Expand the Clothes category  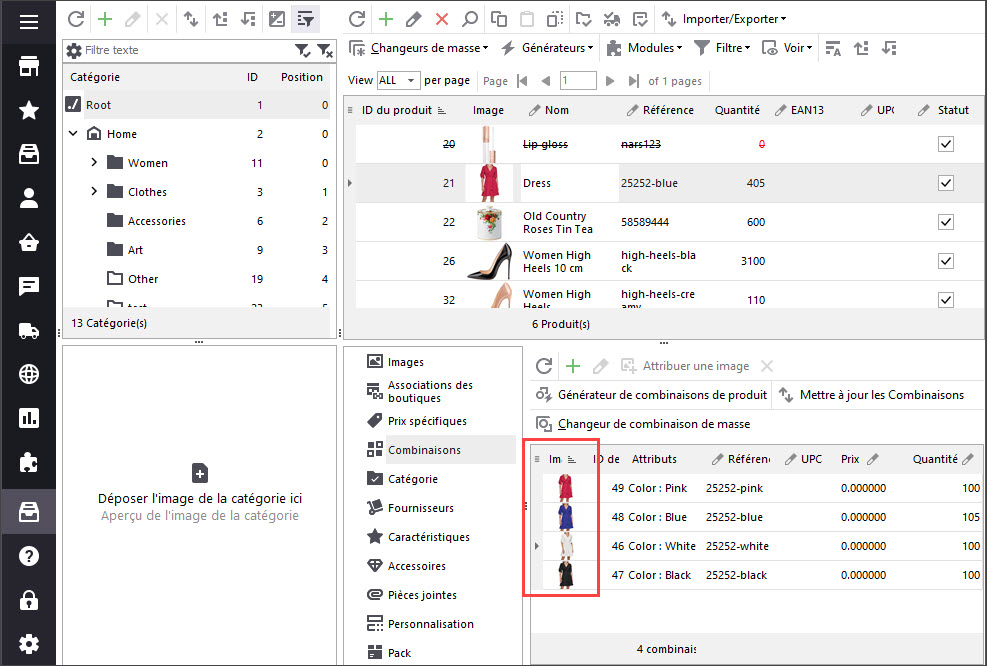pos(94,191)
